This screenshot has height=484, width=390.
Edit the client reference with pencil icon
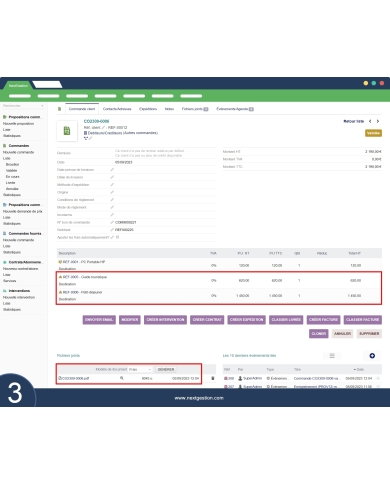pos(103,128)
